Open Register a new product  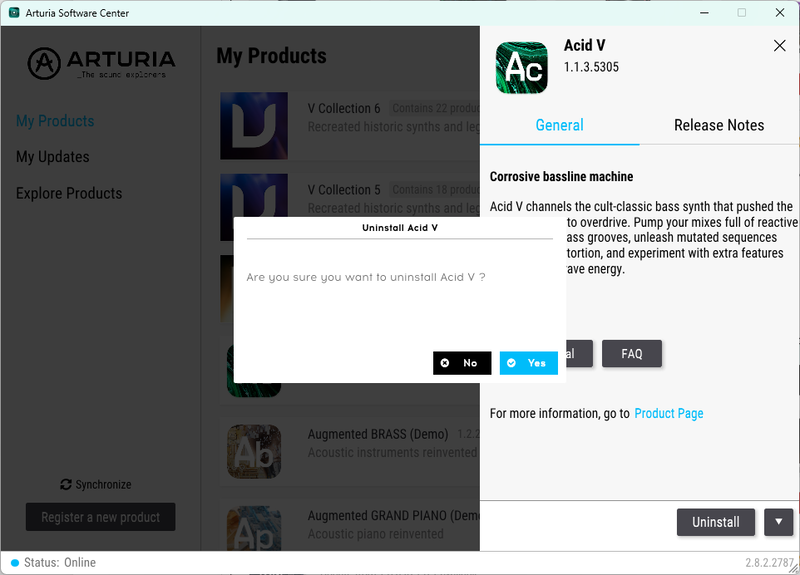pyautogui.click(x=101, y=517)
